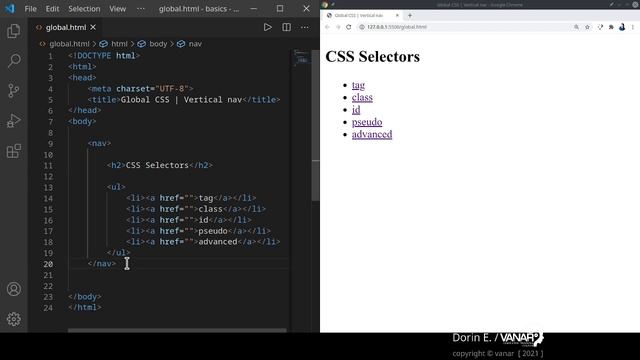Click the </body> closing tag

click(85, 297)
